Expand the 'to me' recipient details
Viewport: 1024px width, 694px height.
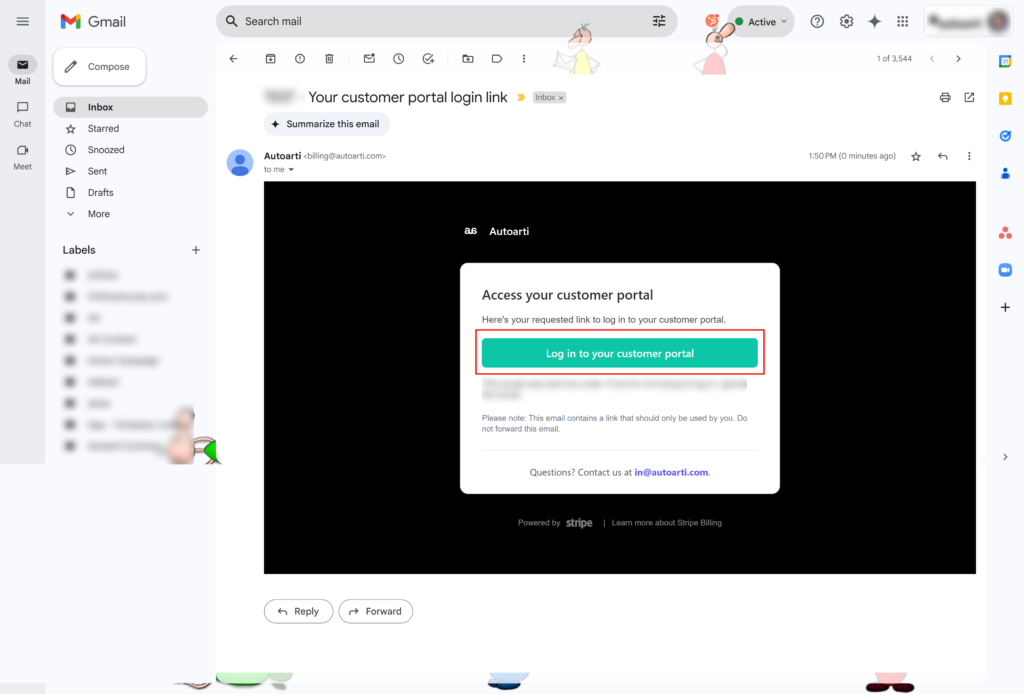pyautogui.click(x=291, y=170)
